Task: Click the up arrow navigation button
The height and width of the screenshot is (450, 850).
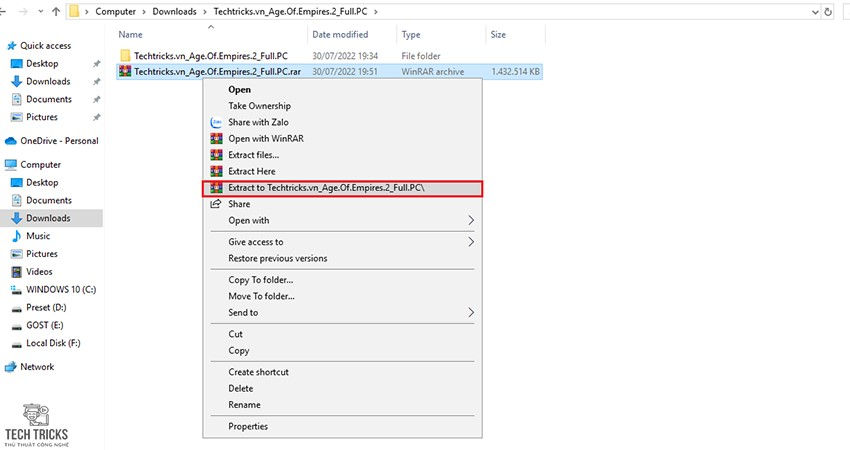Action: pos(56,11)
